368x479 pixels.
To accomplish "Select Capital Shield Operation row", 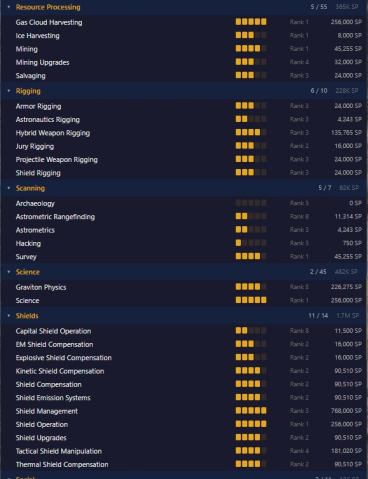I will (184, 331).
